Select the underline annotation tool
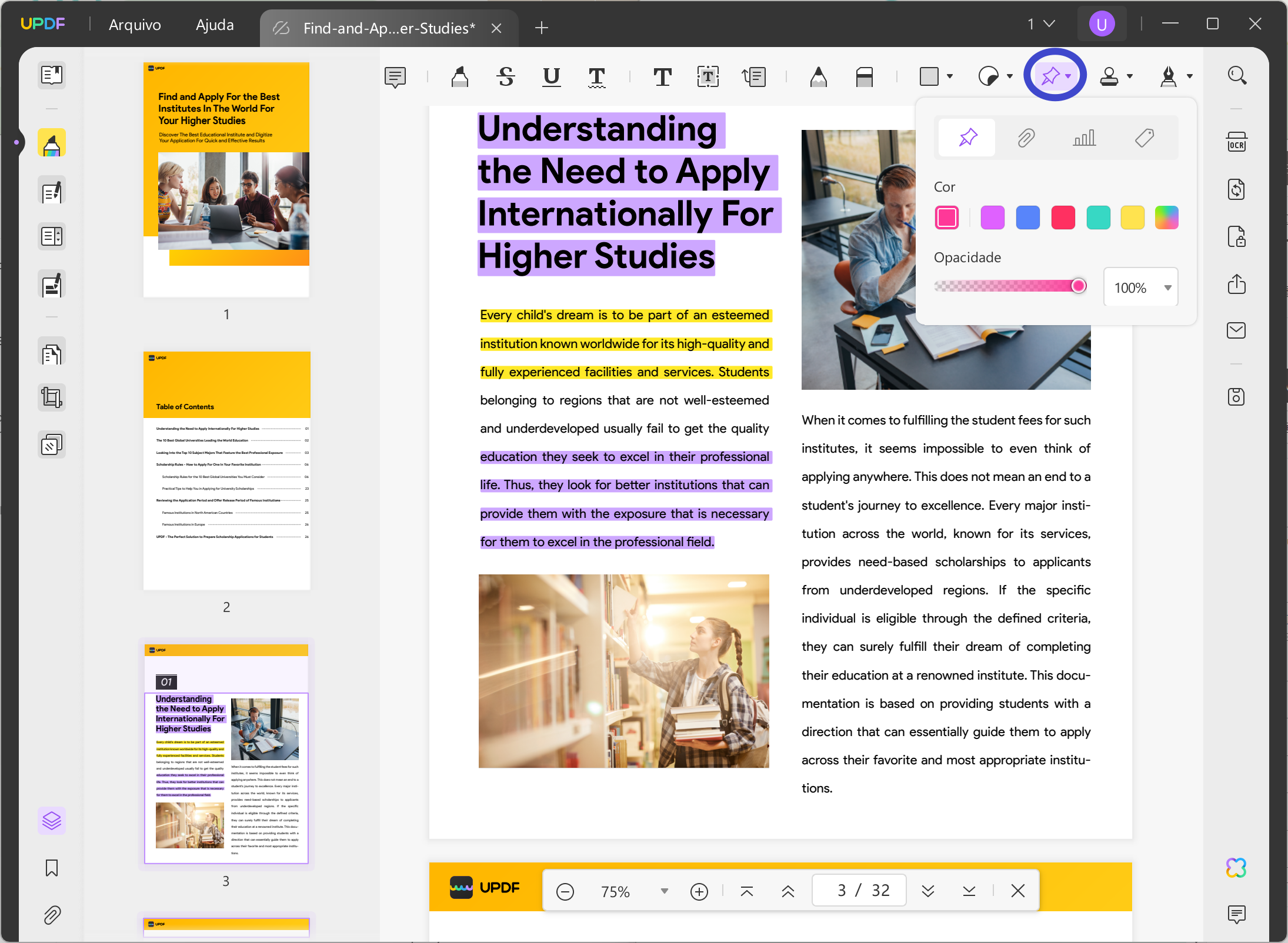Screen dimensions: 1288x943 [x=551, y=76]
